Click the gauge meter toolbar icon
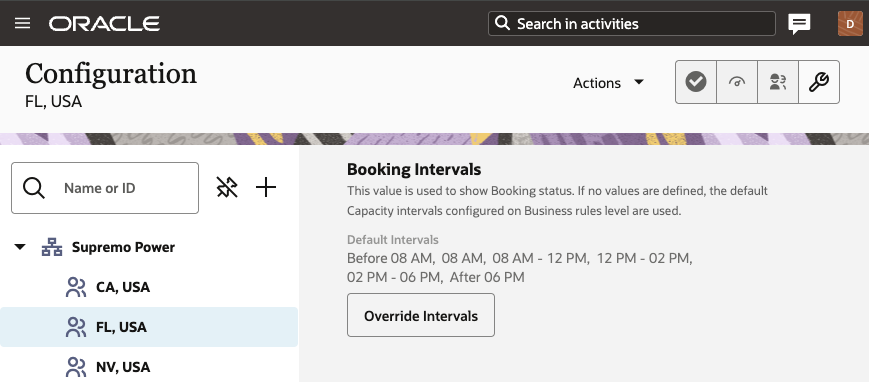The image size is (869, 384). pos(737,82)
